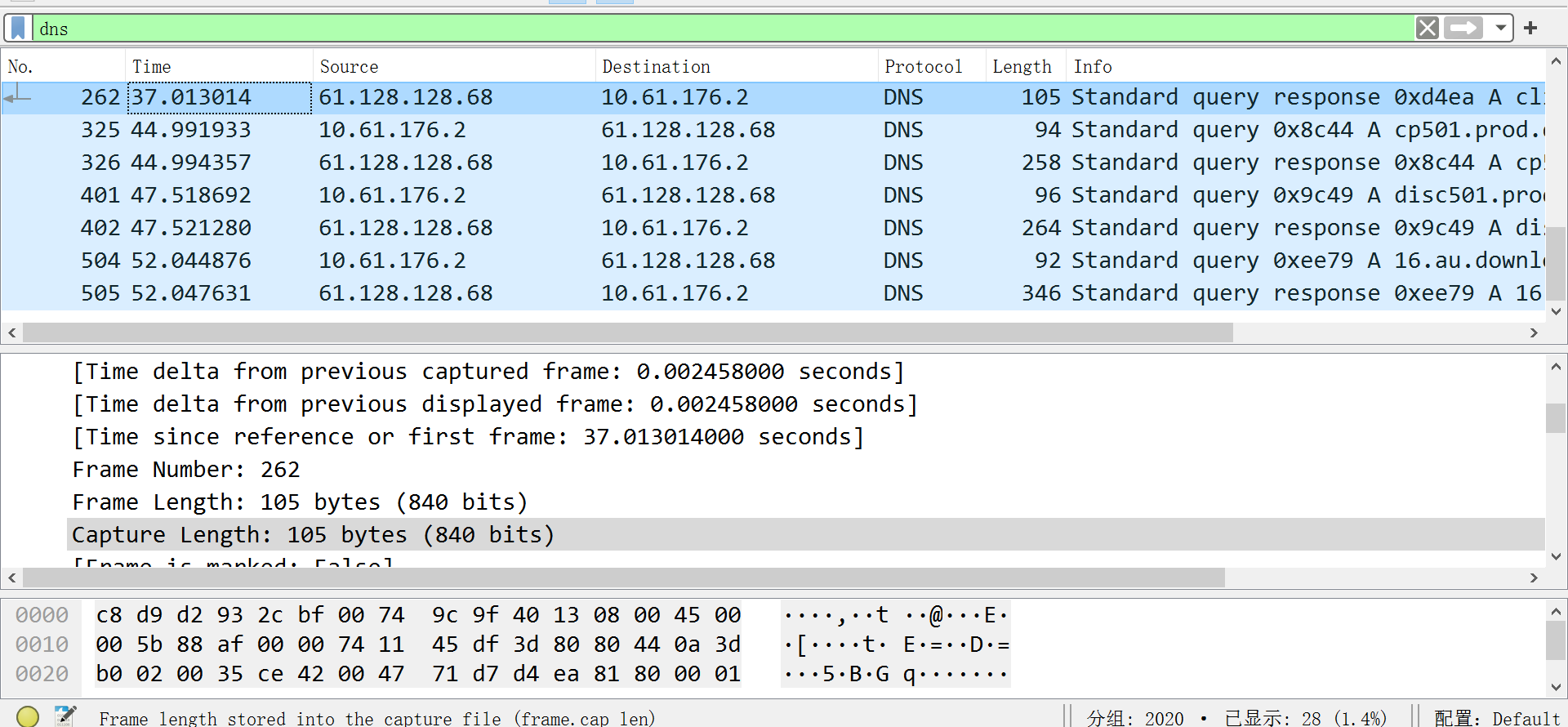Click the details pane scroll up arrow
The width and height of the screenshot is (1568, 727).
(1556, 367)
